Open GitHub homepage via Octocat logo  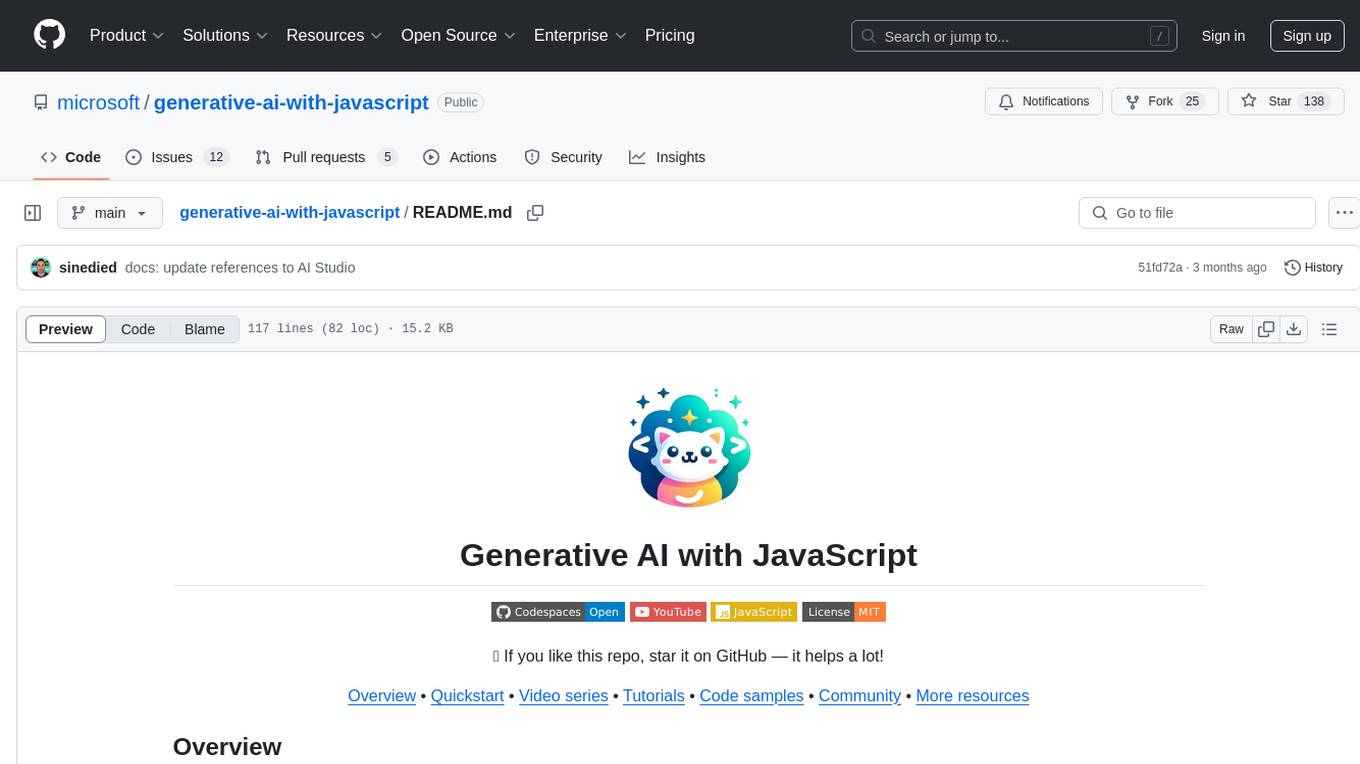point(49,35)
